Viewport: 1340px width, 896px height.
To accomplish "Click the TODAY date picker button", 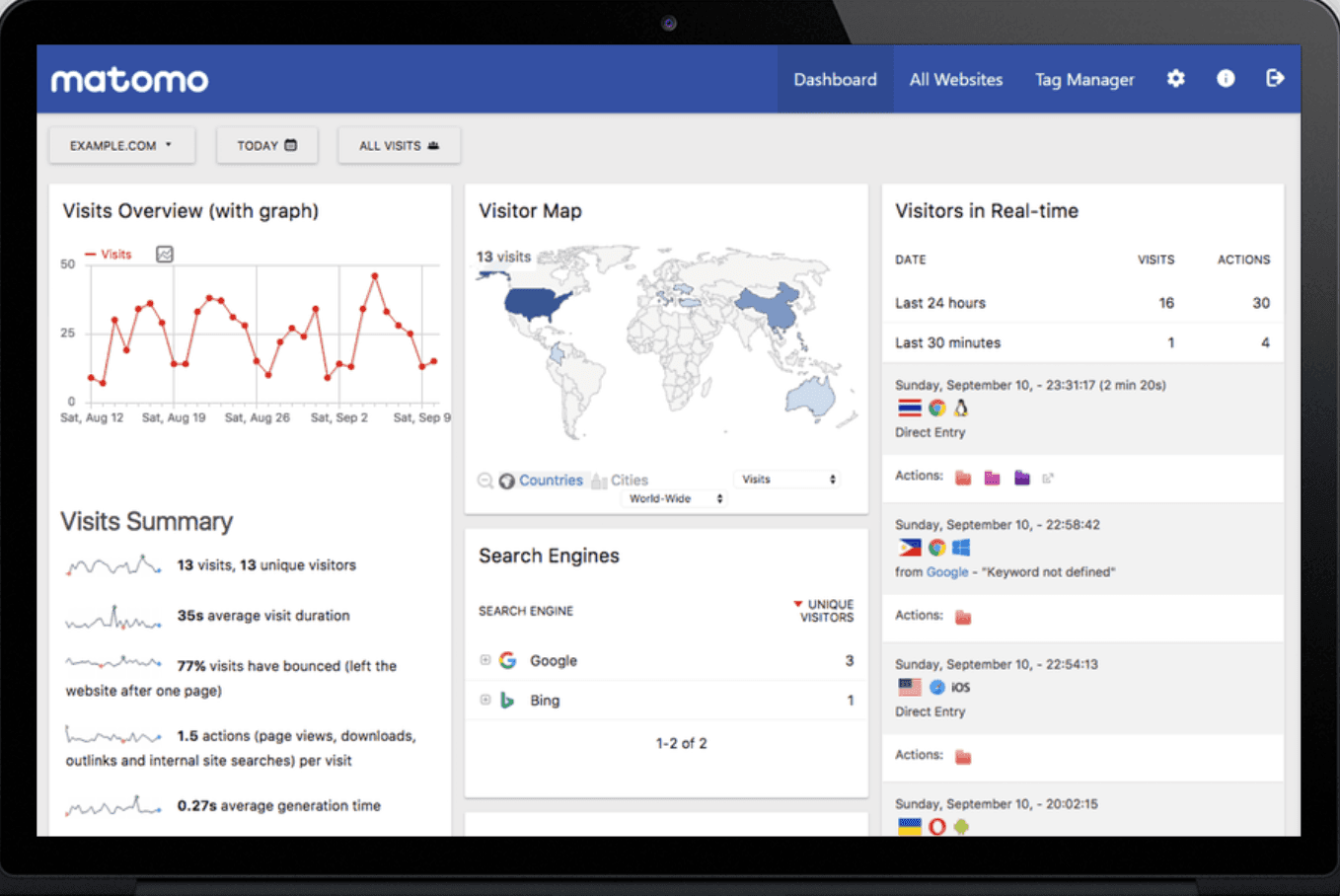I will (266, 146).
